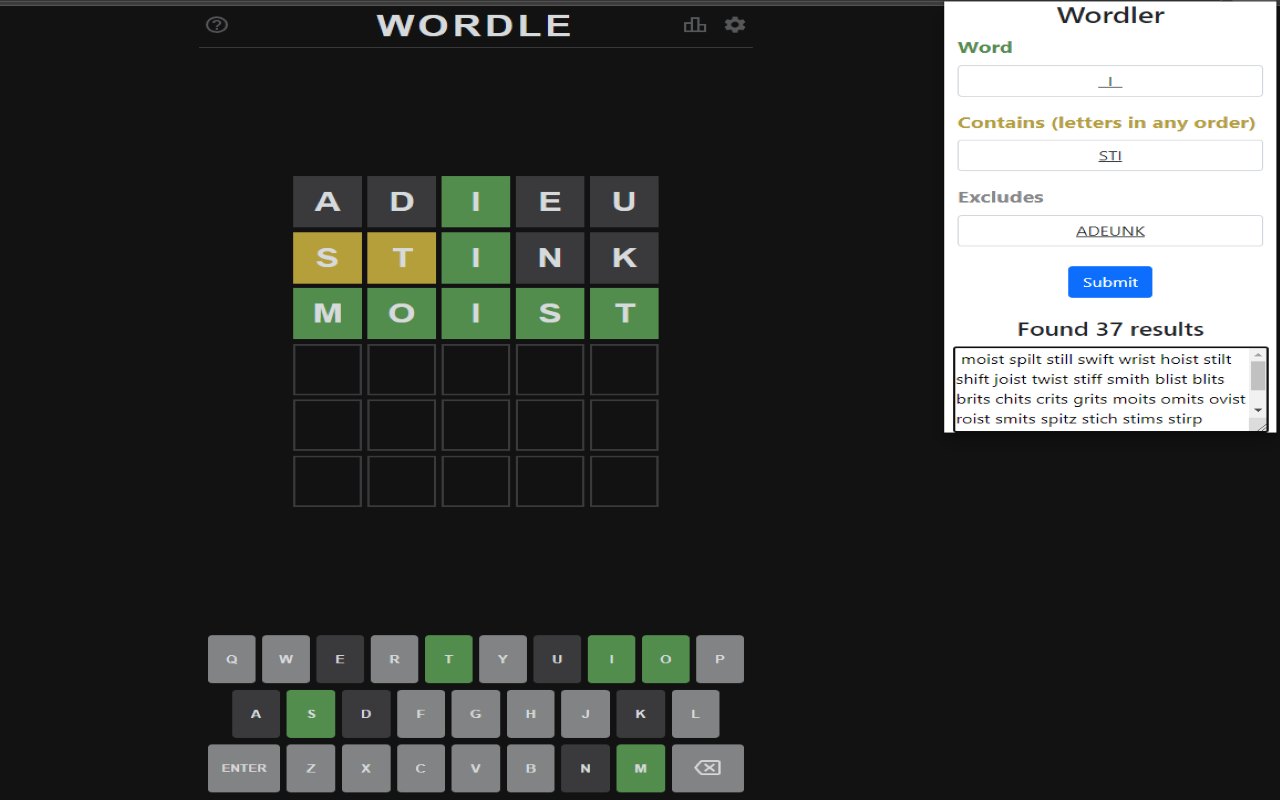Tap the G key
The height and width of the screenshot is (800, 1280).
tap(476, 714)
